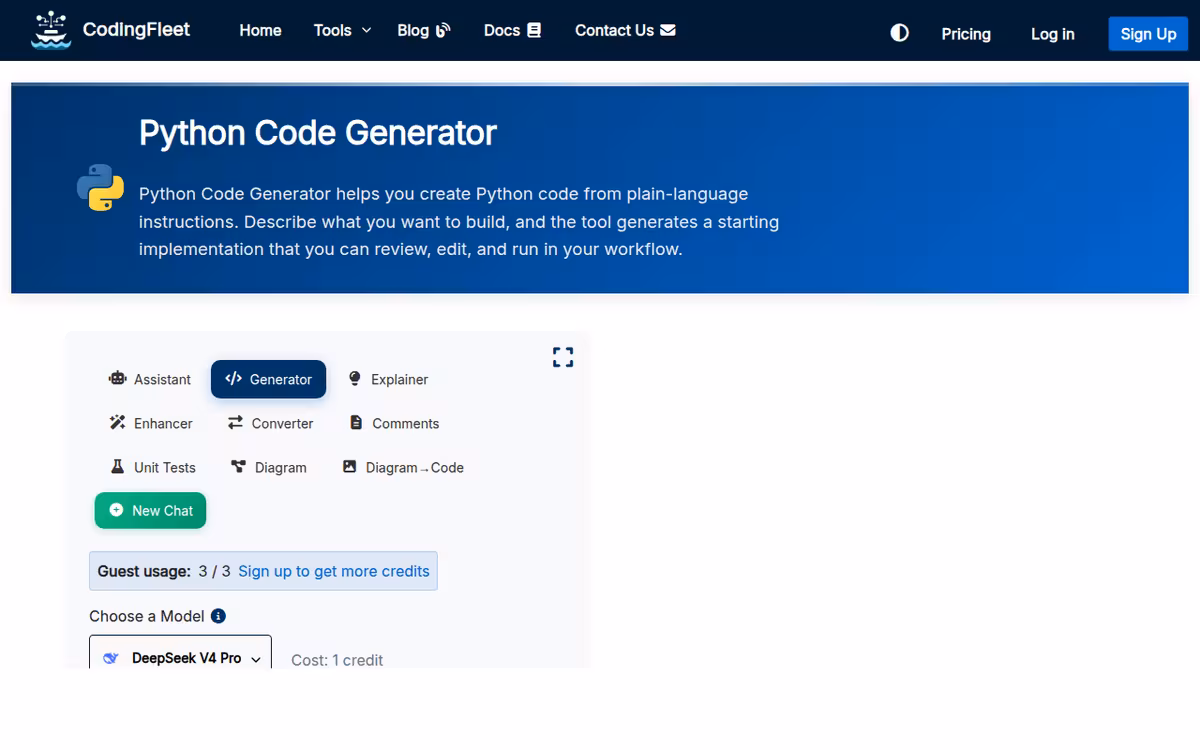Viewport: 1200px width, 750px height.
Task: Switch to the Assistant tab
Action: pos(150,379)
